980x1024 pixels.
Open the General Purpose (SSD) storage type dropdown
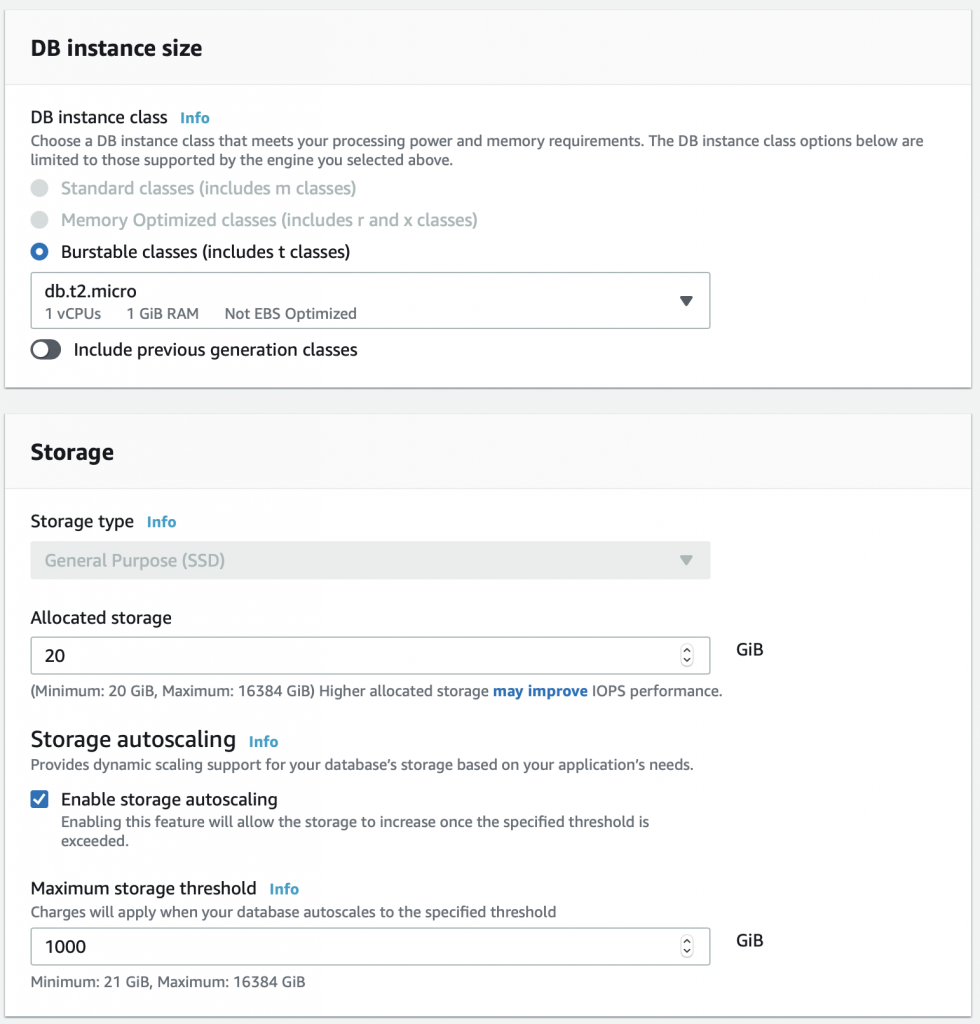[370, 560]
